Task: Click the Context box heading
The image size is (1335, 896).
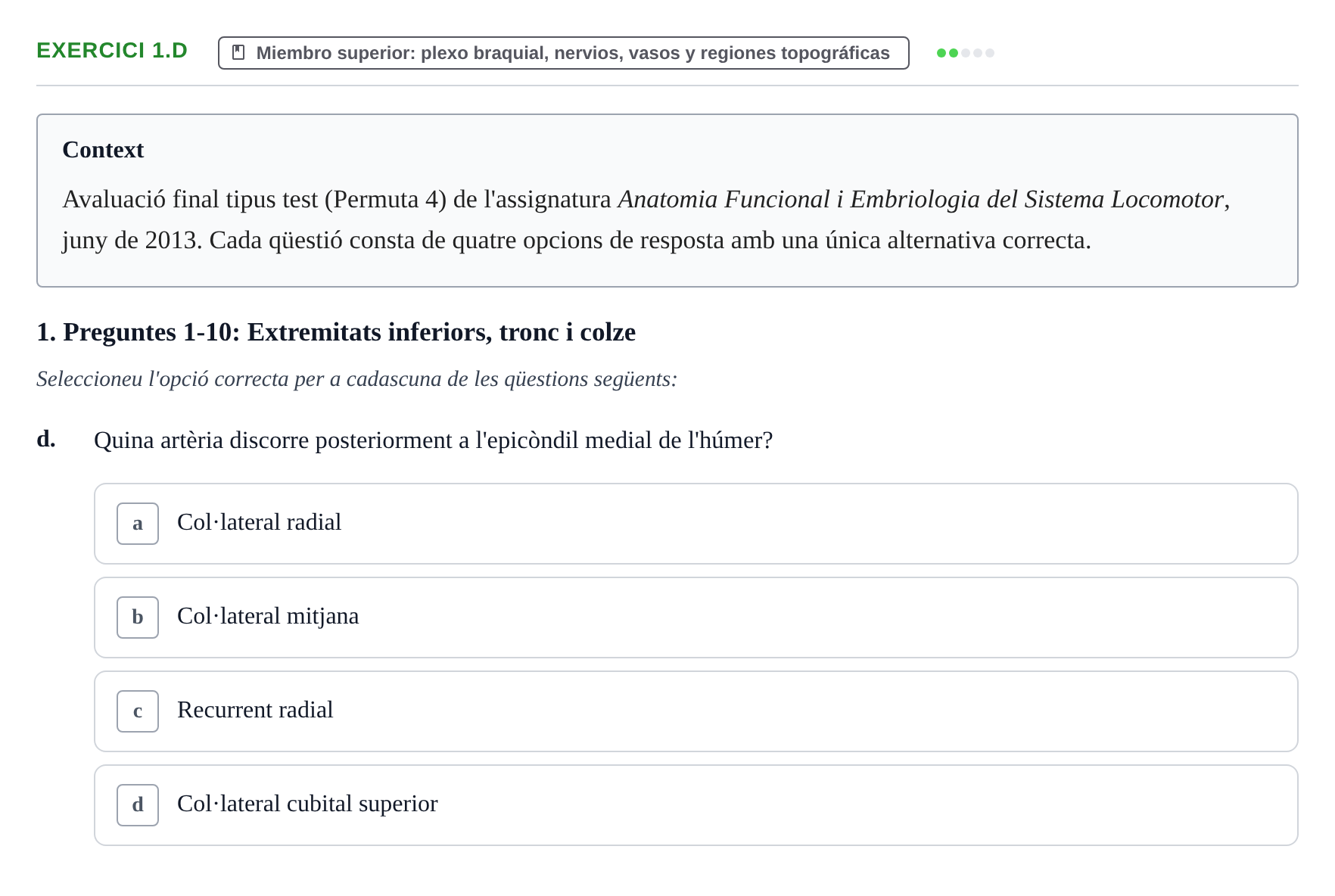Action: 103,150
